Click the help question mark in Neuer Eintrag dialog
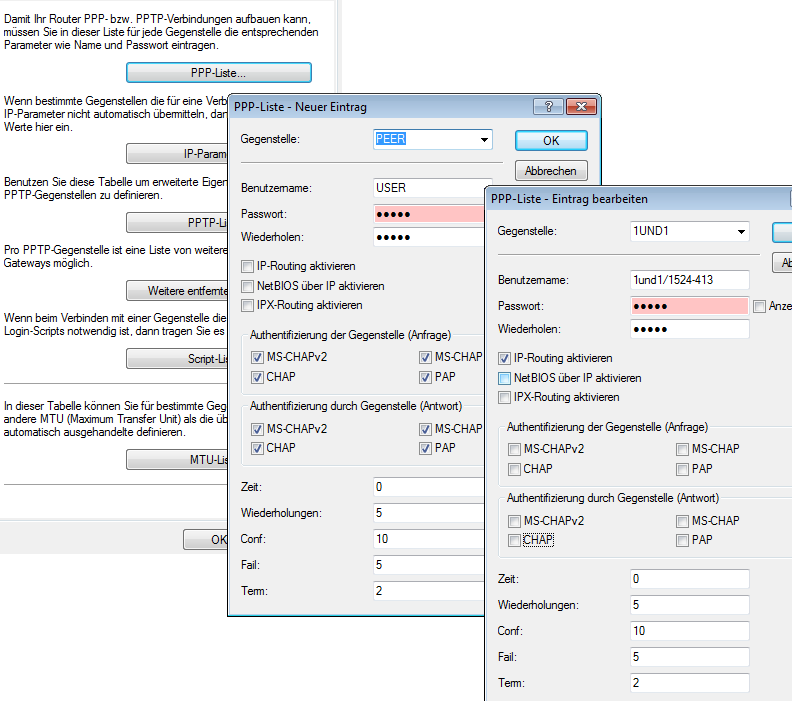 coord(548,107)
